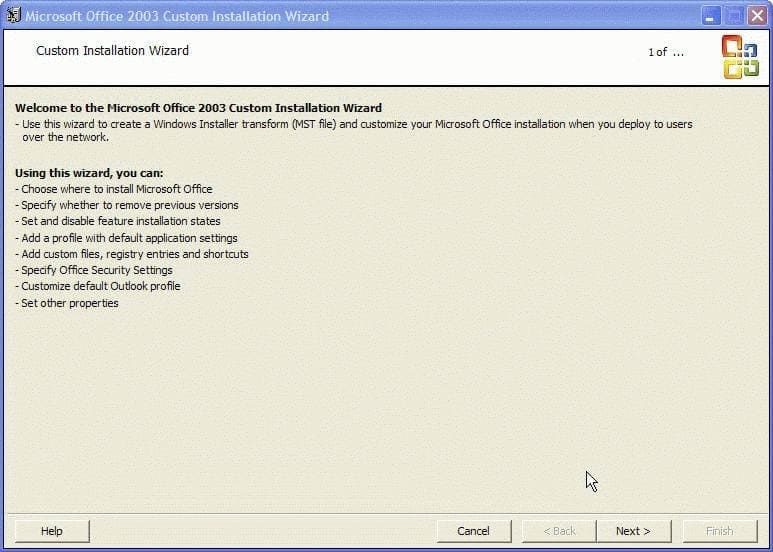Click the Next > button
The width and height of the screenshot is (773, 552).
pyautogui.click(x=633, y=531)
